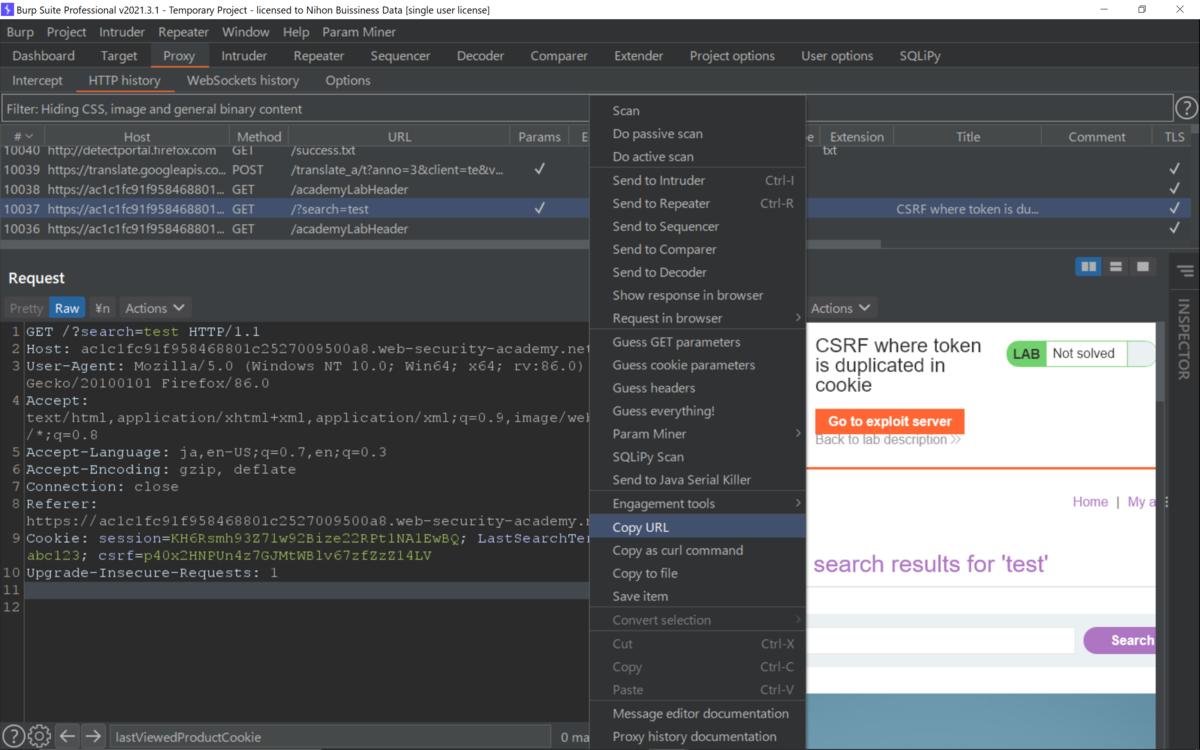Switch to the Repeater tab

click(x=319, y=56)
